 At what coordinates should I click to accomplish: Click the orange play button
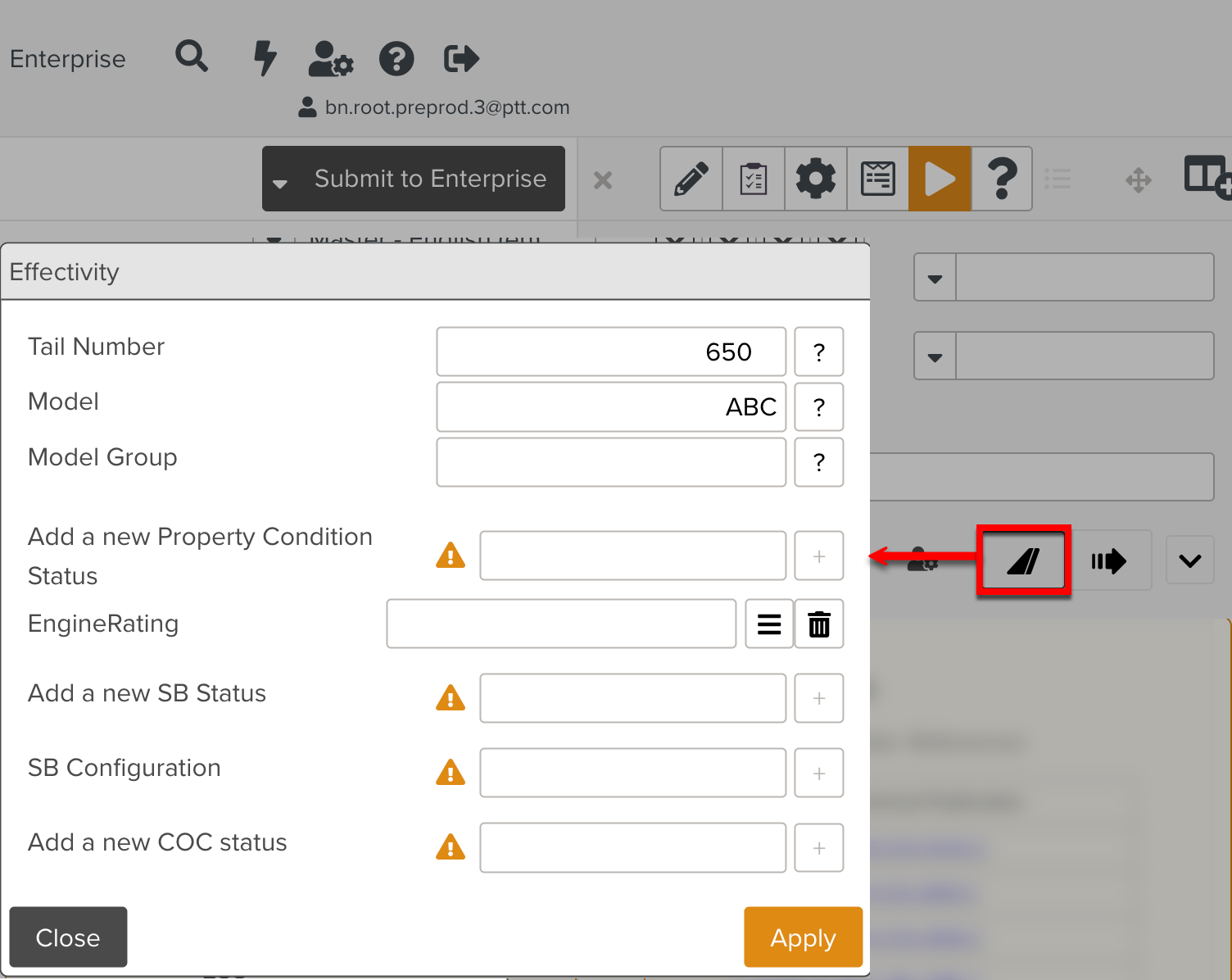(940, 179)
